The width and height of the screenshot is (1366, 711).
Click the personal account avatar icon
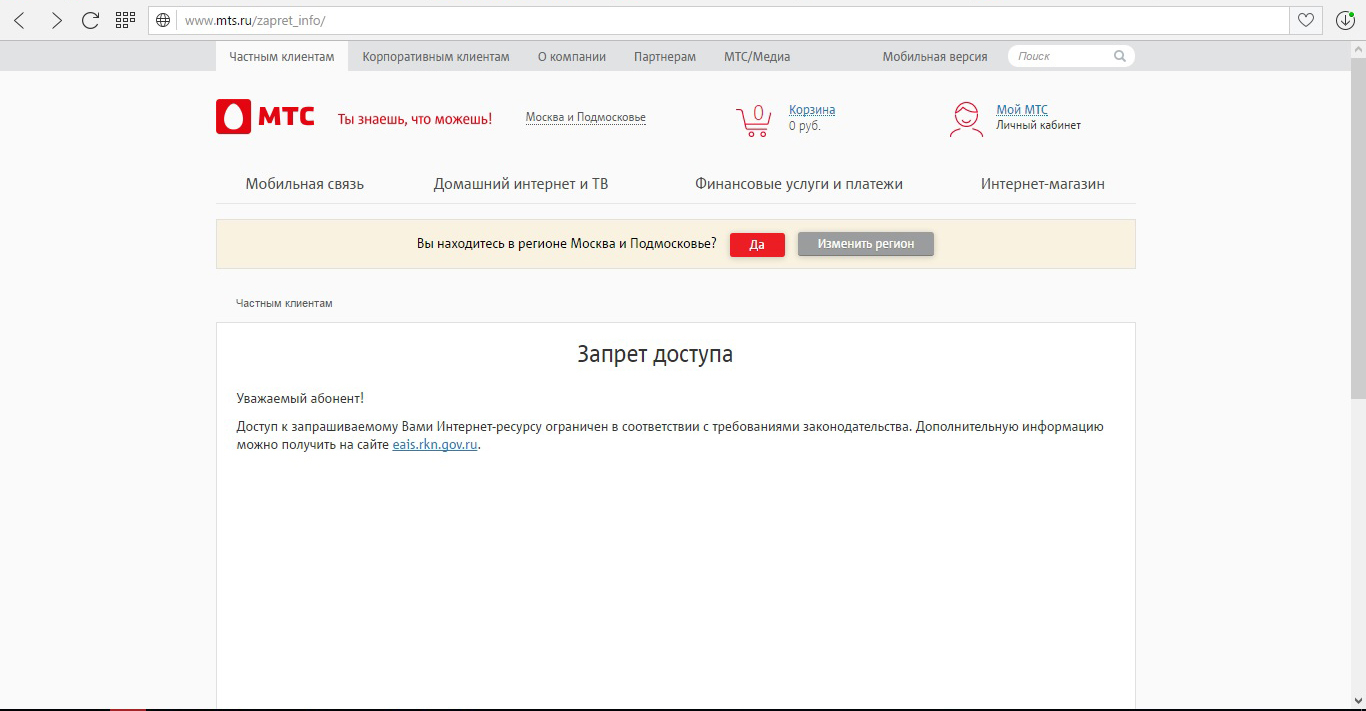(966, 119)
